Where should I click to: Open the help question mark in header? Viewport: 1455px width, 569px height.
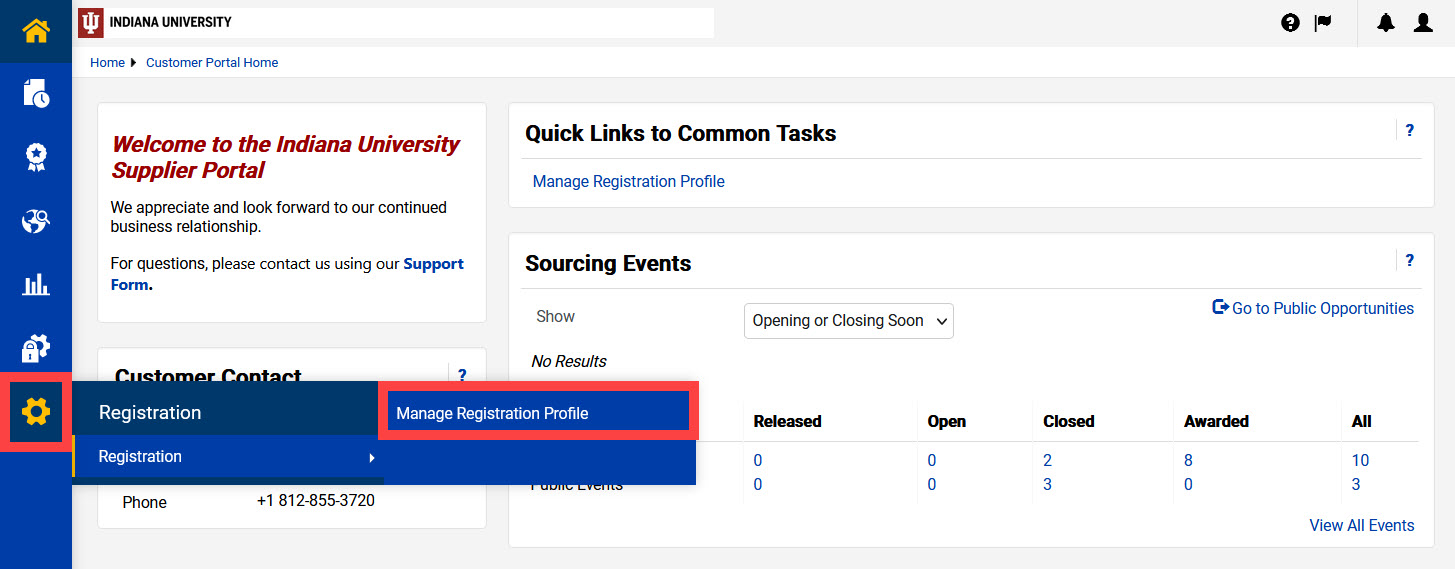tap(1290, 23)
